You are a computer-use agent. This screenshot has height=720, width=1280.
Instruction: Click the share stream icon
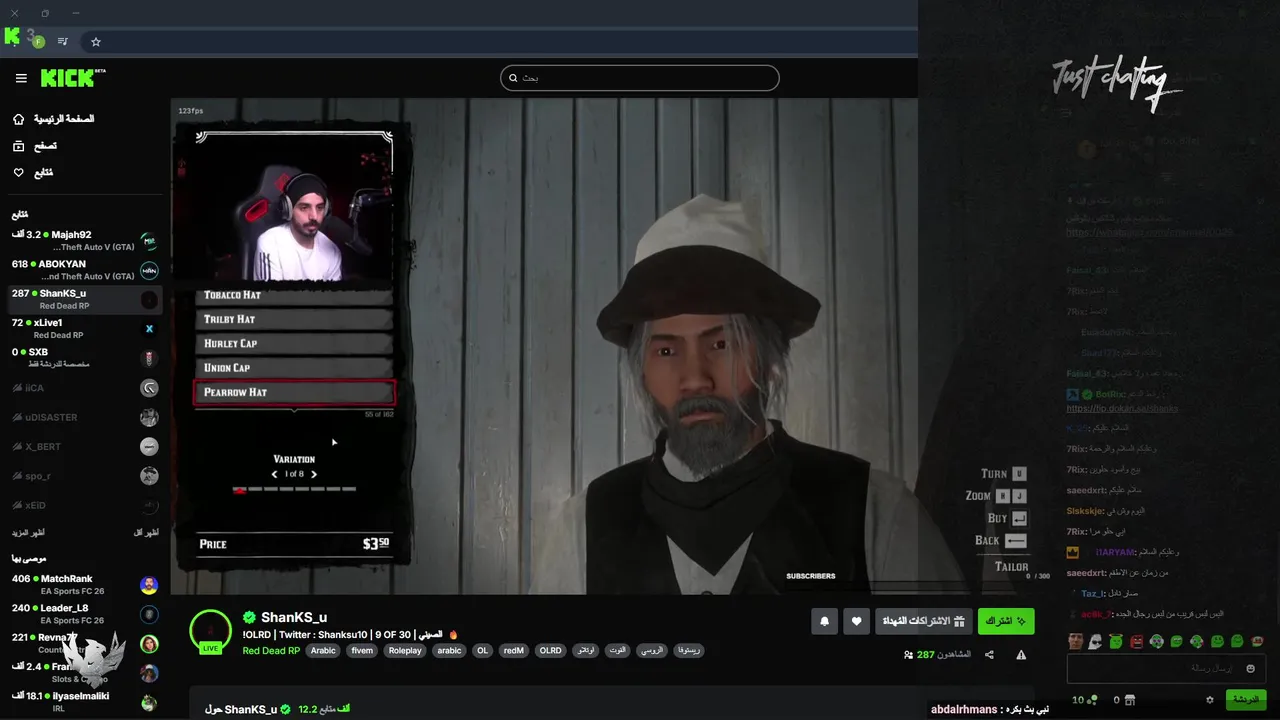(989, 655)
